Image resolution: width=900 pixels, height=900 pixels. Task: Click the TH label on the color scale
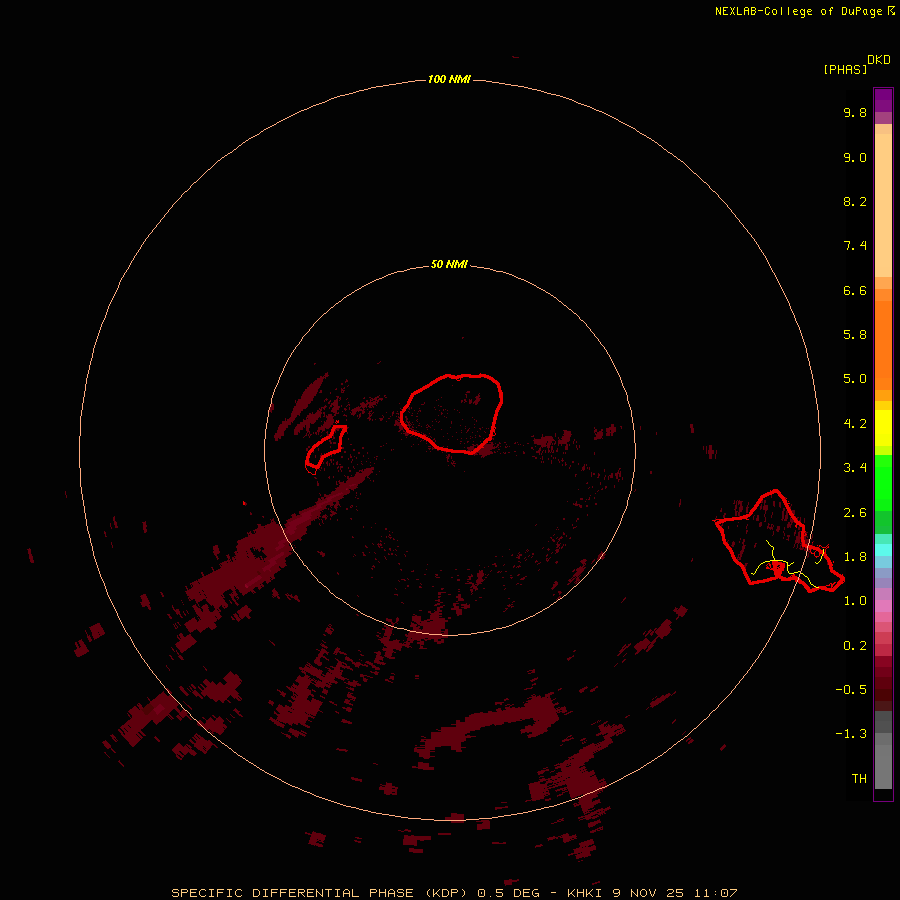tap(859, 778)
